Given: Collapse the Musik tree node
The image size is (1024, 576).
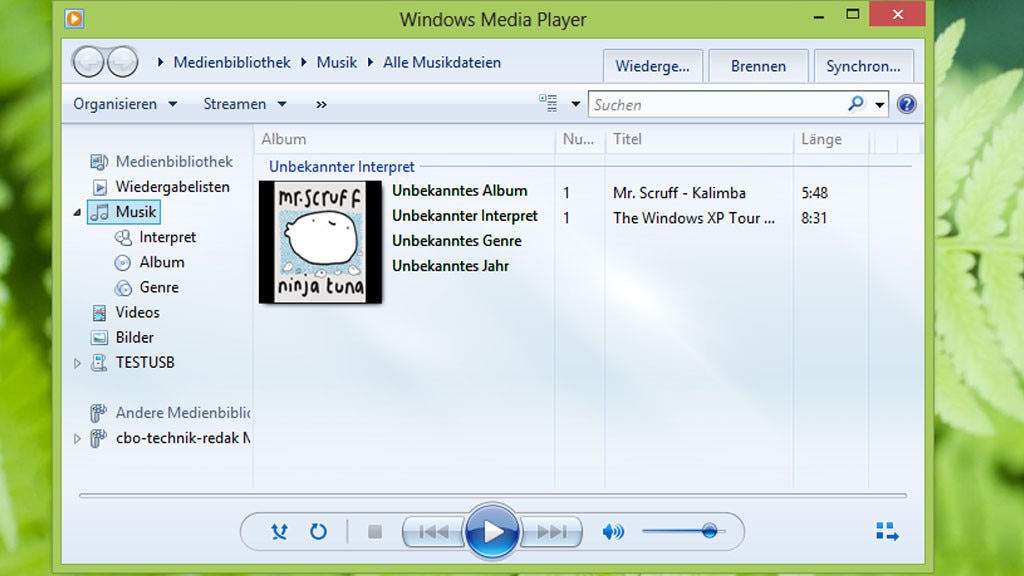Looking at the screenshot, I should point(76,211).
